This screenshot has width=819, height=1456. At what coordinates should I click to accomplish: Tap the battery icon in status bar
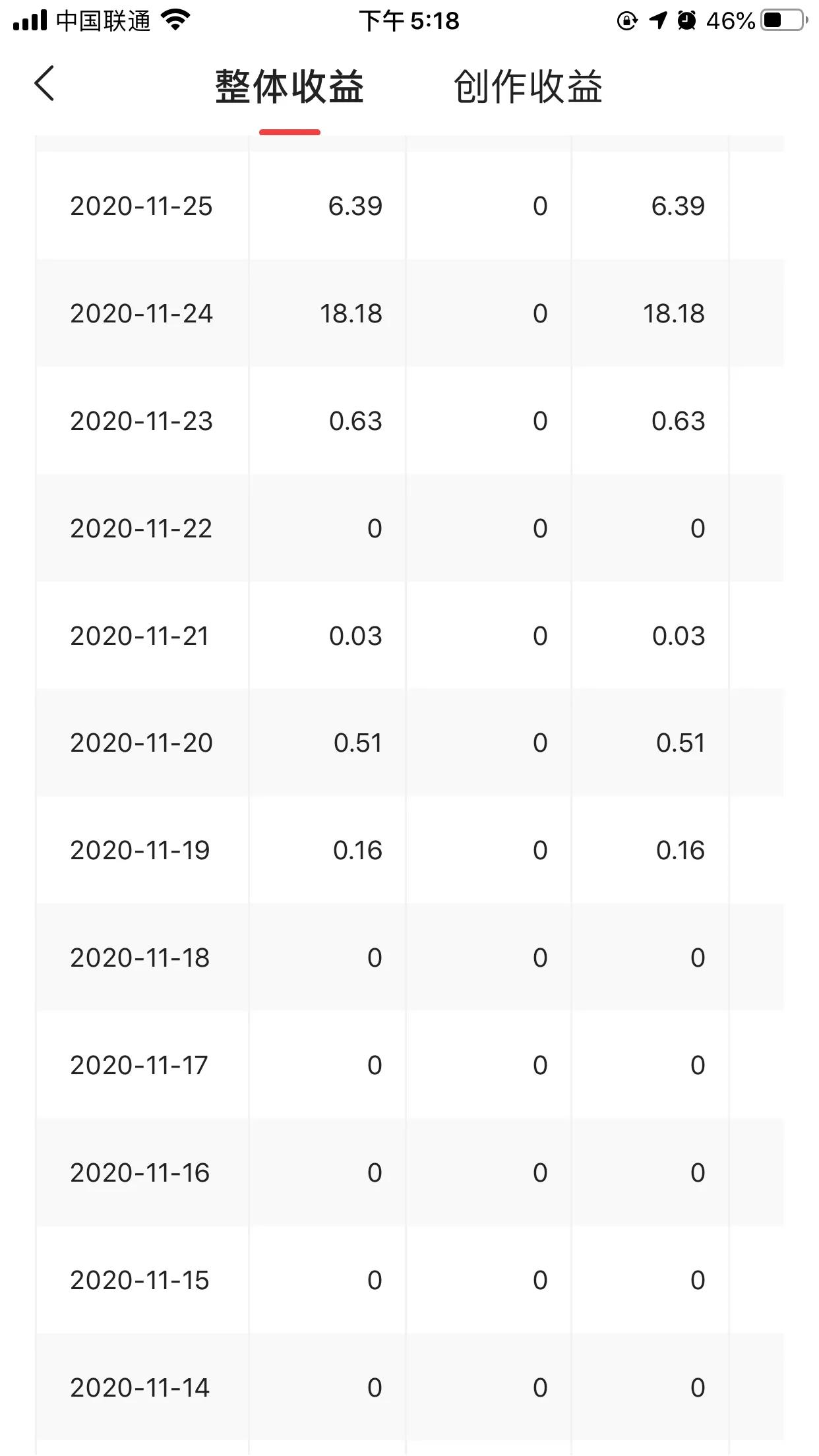pyautogui.click(x=783, y=20)
